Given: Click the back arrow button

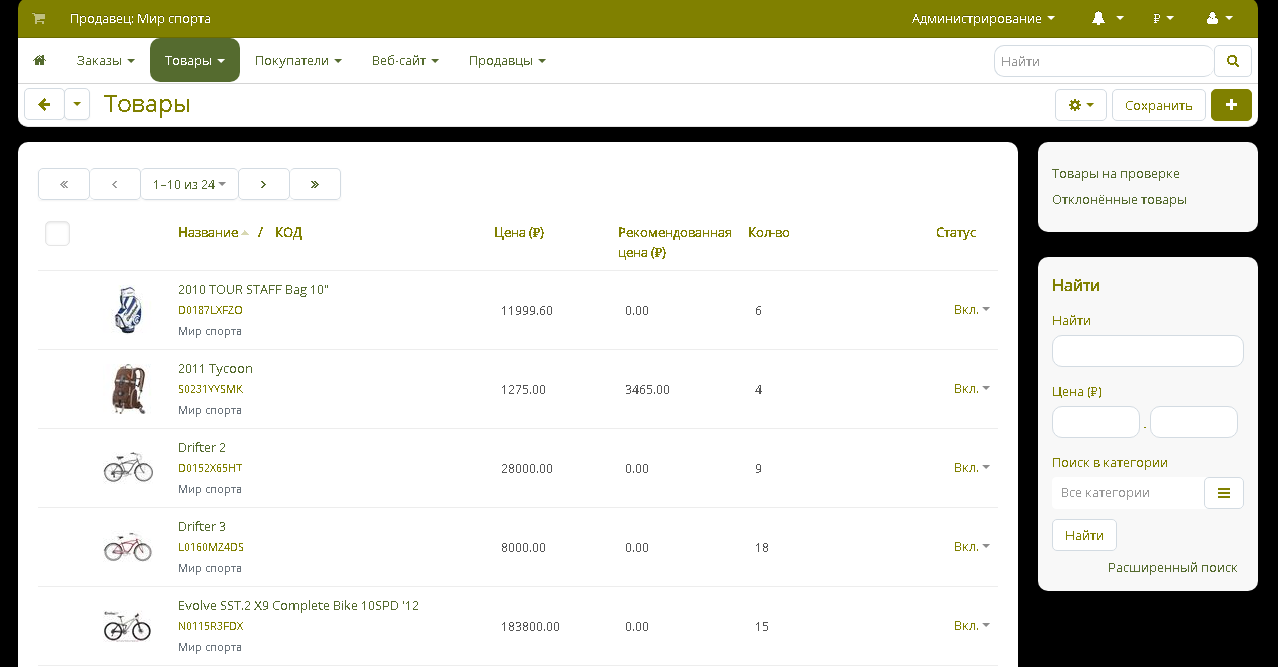Looking at the screenshot, I should click(x=44, y=104).
